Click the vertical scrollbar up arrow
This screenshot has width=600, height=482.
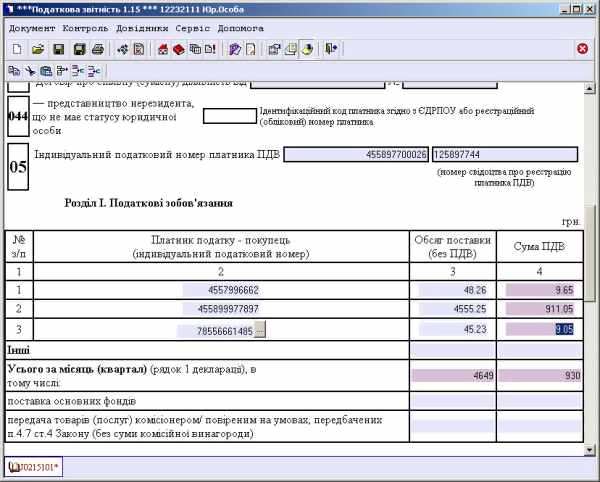pos(589,88)
